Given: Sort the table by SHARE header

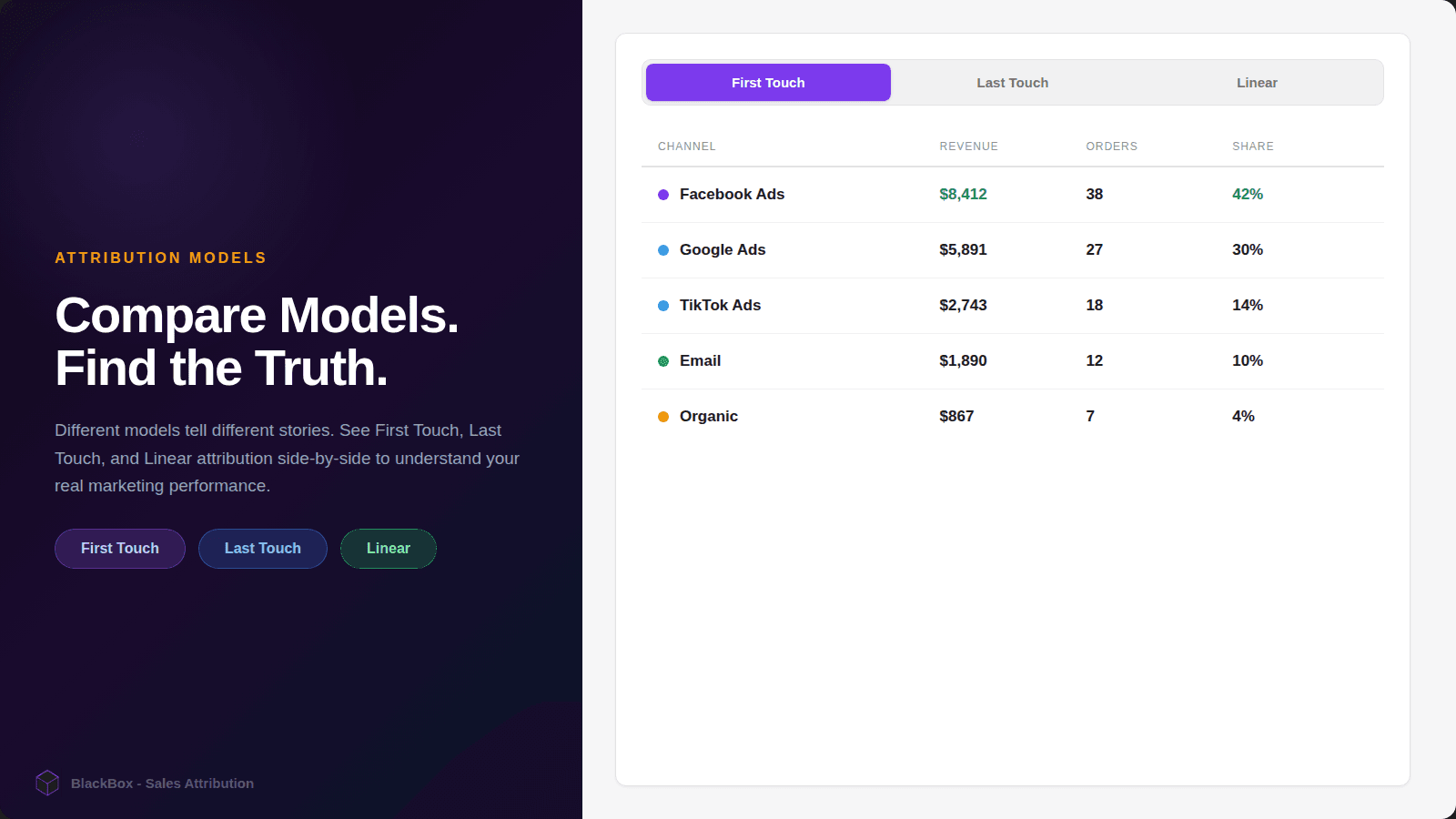Looking at the screenshot, I should [1253, 146].
